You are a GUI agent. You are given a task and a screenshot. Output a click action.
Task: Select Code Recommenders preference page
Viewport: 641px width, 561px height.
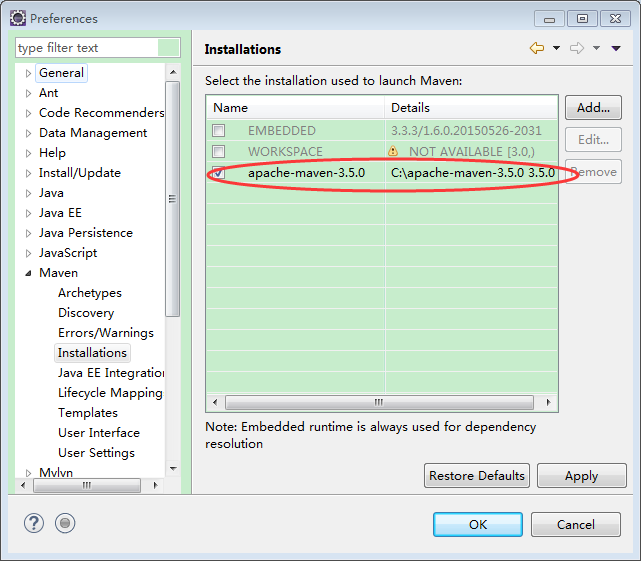101,112
